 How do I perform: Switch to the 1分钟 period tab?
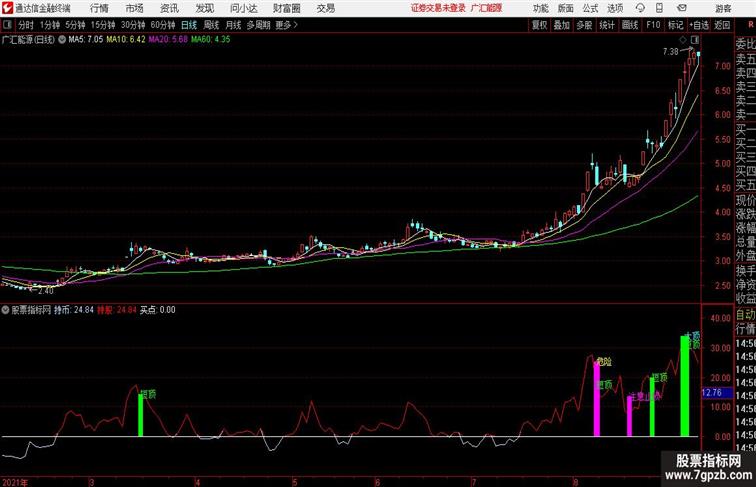pyautogui.click(x=50, y=25)
